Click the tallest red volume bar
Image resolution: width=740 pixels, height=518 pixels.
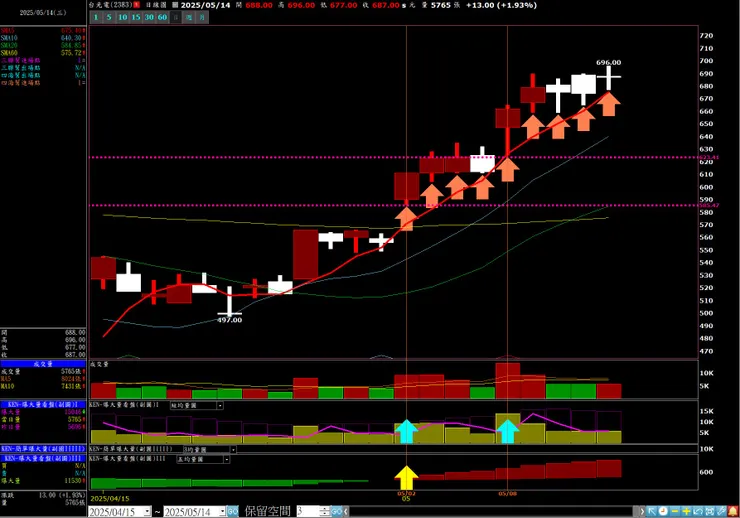pos(508,381)
